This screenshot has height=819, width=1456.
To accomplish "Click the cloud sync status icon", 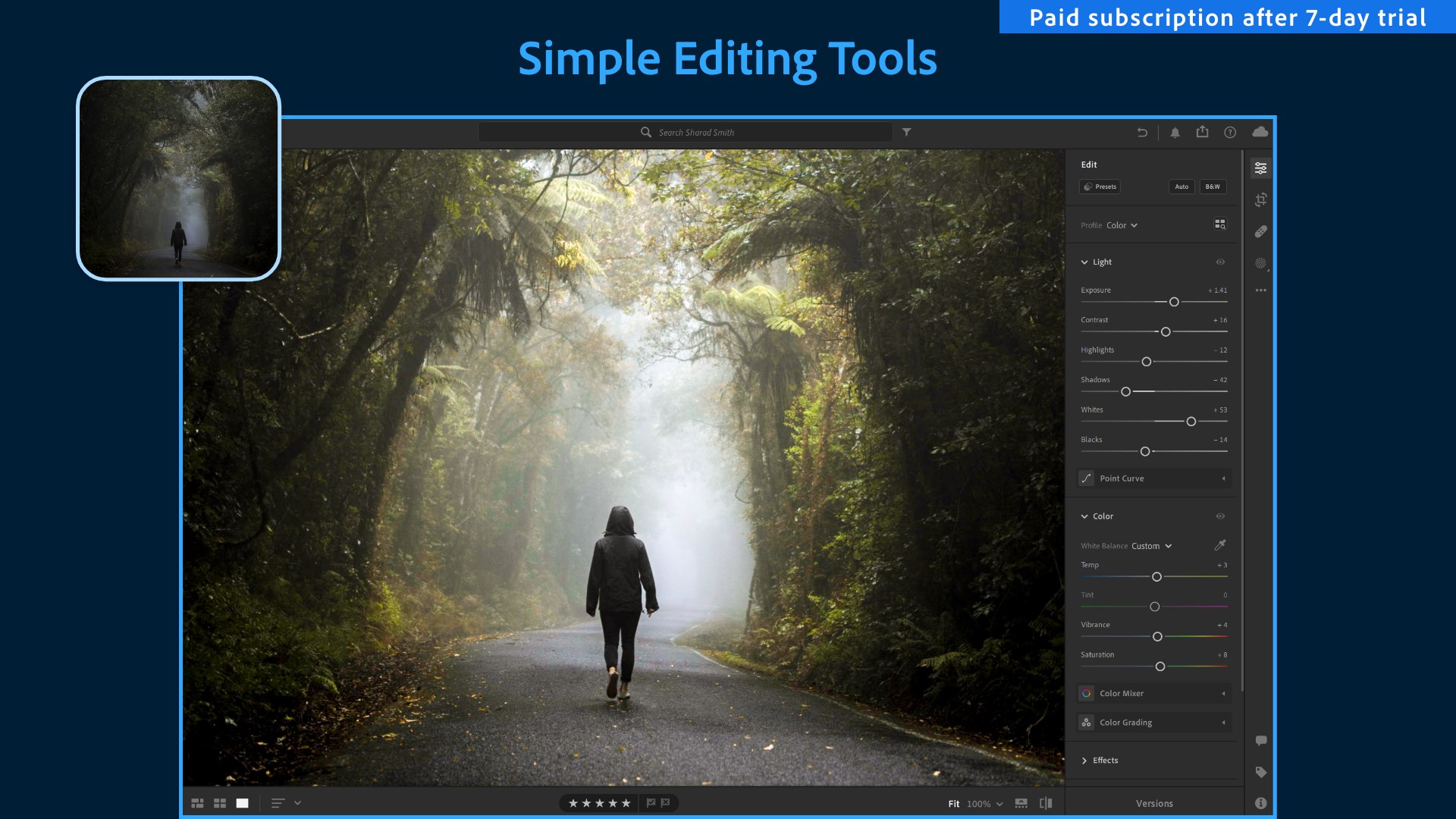I will (1260, 132).
